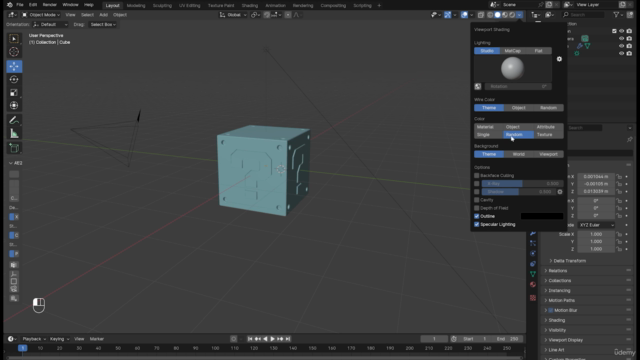Select the Select Box tool in toolbar

pos(14,39)
